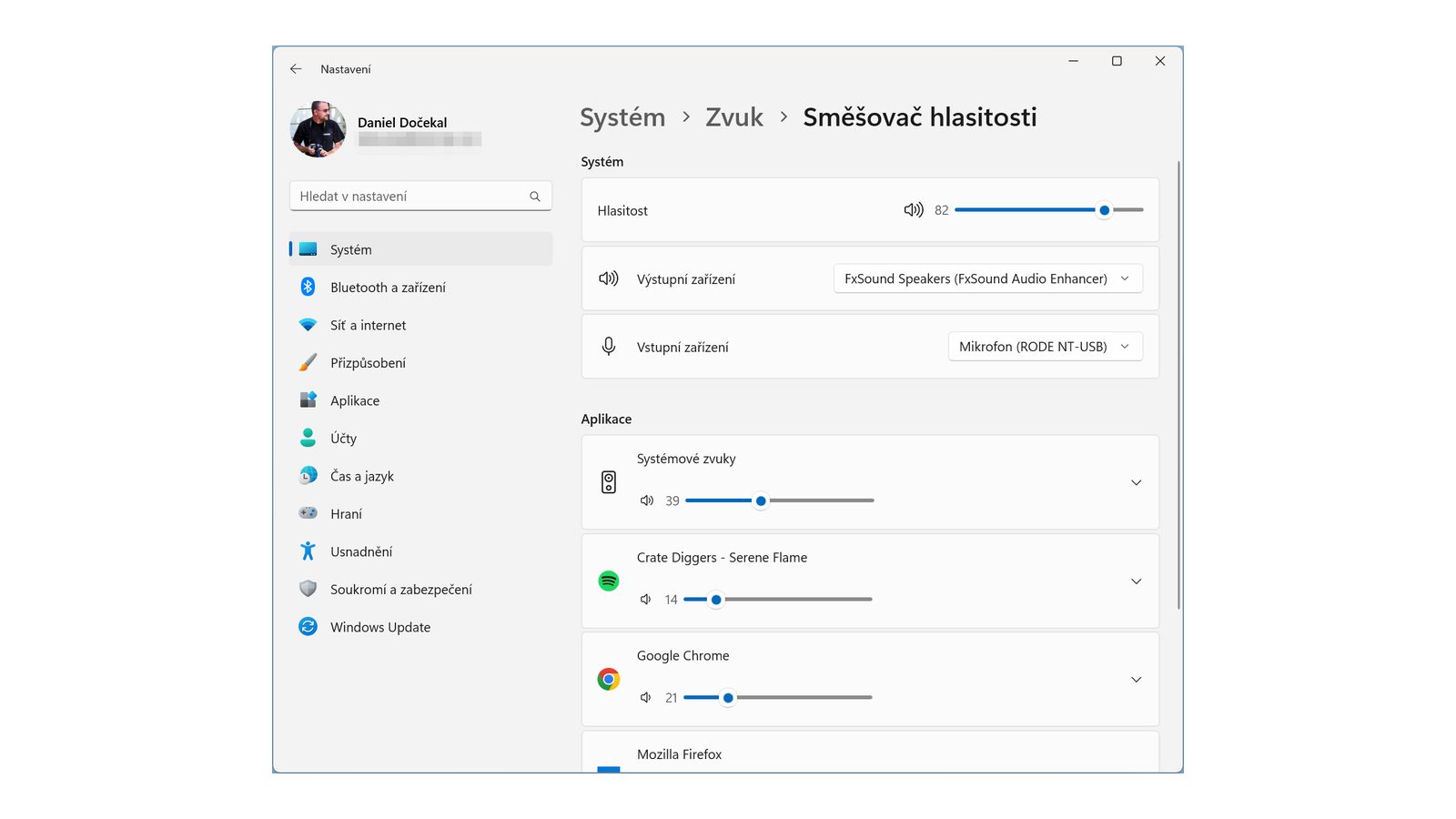The image size is (1456, 819).
Task: Open Čas a jazyk settings label
Action: [x=361, y=476]
